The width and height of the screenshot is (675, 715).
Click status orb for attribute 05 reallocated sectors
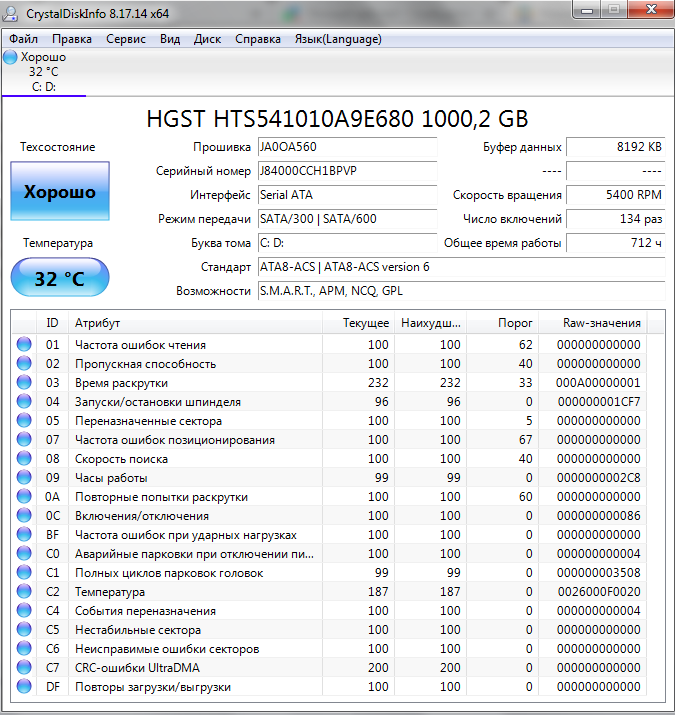point(24,421)
